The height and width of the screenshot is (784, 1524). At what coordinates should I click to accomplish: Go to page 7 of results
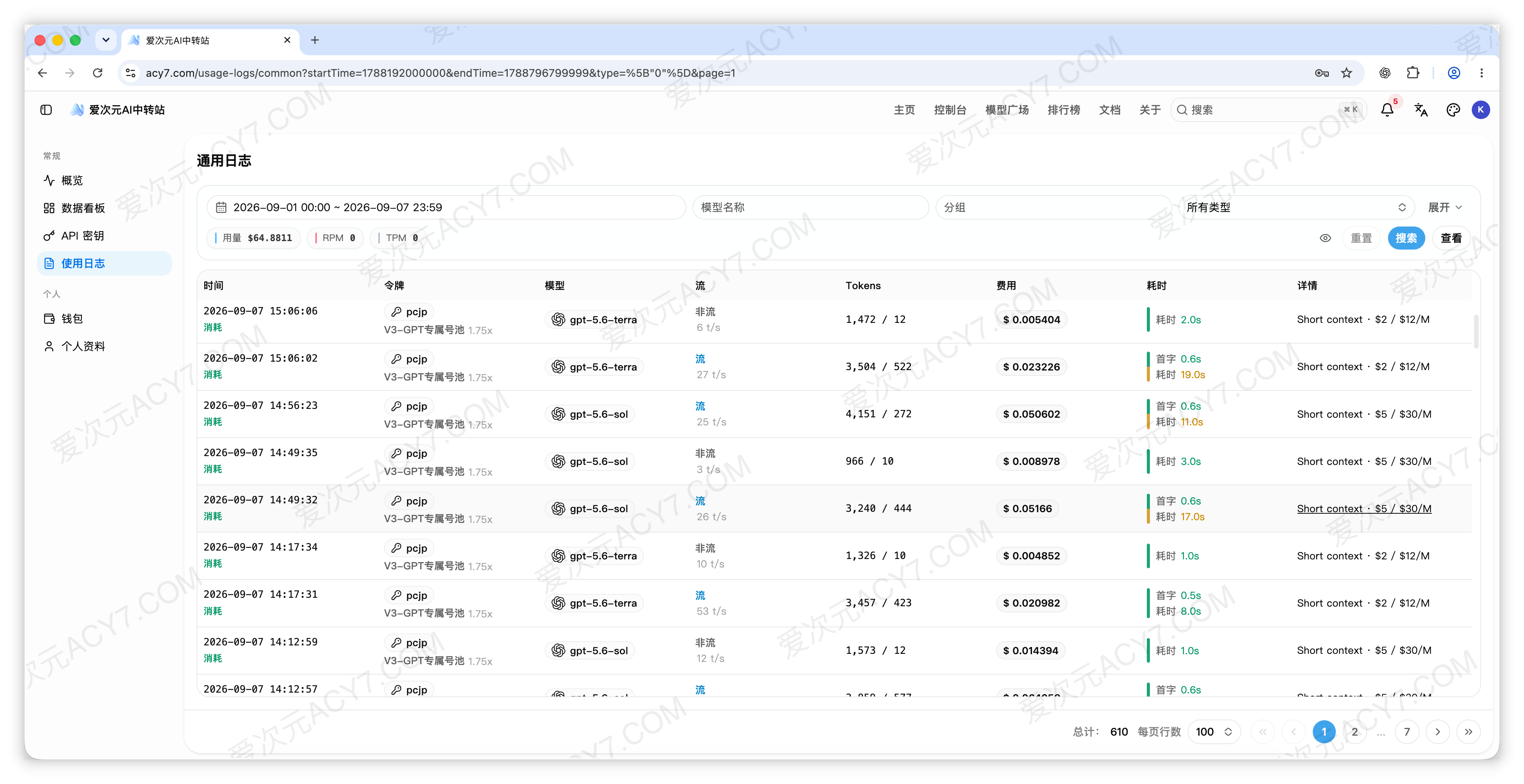(1407, 732)
